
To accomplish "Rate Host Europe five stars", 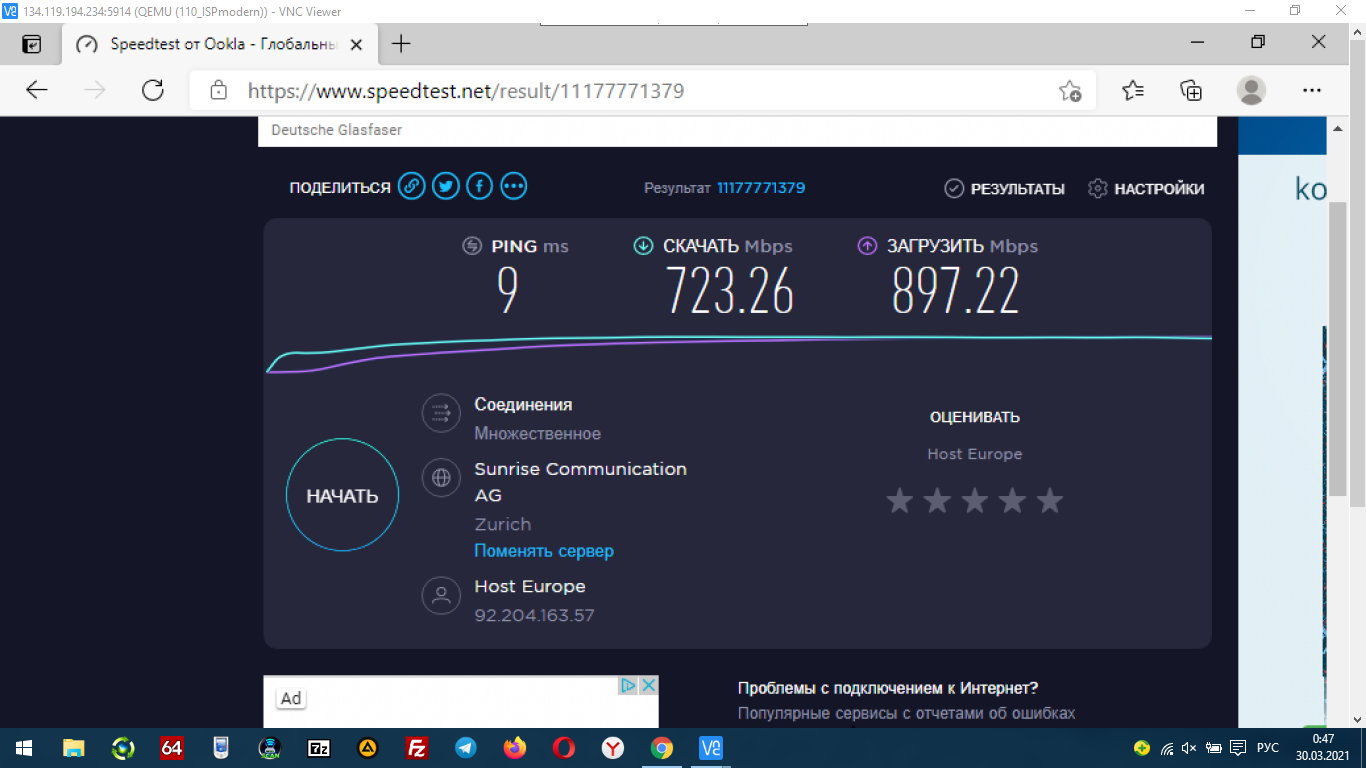I will click(1049, 500).
